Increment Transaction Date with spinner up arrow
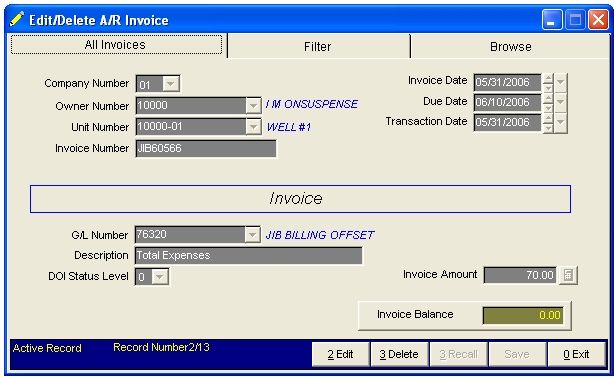 click(548, 118)
